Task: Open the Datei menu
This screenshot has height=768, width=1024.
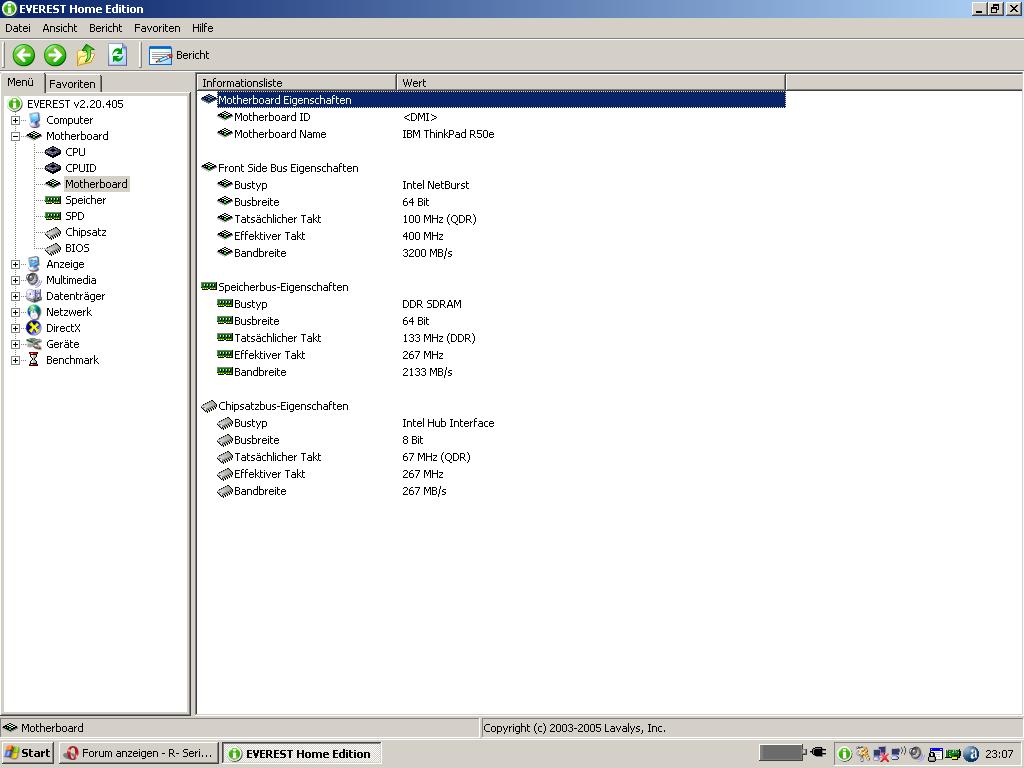Action: click(18, 28)
